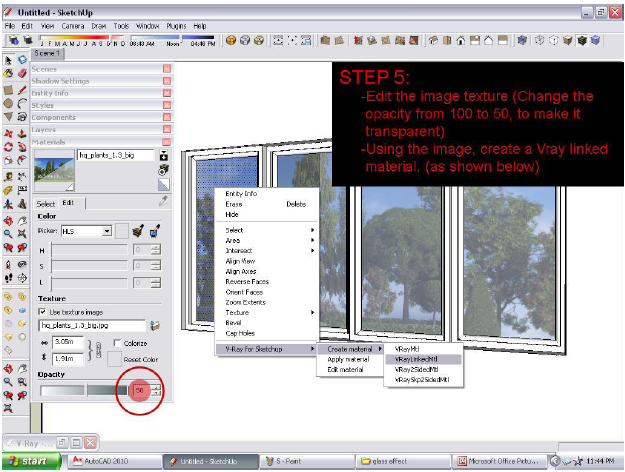
Task: Switch to the Select tab in Materials
Action: click(46, 203)
